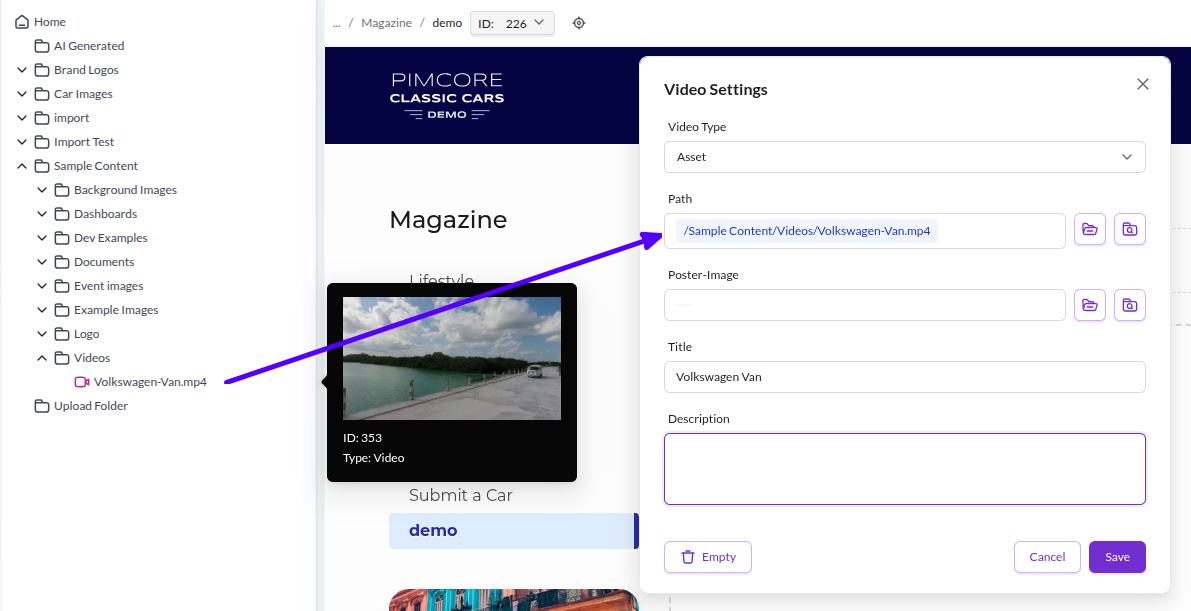Screen dimensions: 1191x611
Task: Open search picker for Path field
Action: point(1129,230)
